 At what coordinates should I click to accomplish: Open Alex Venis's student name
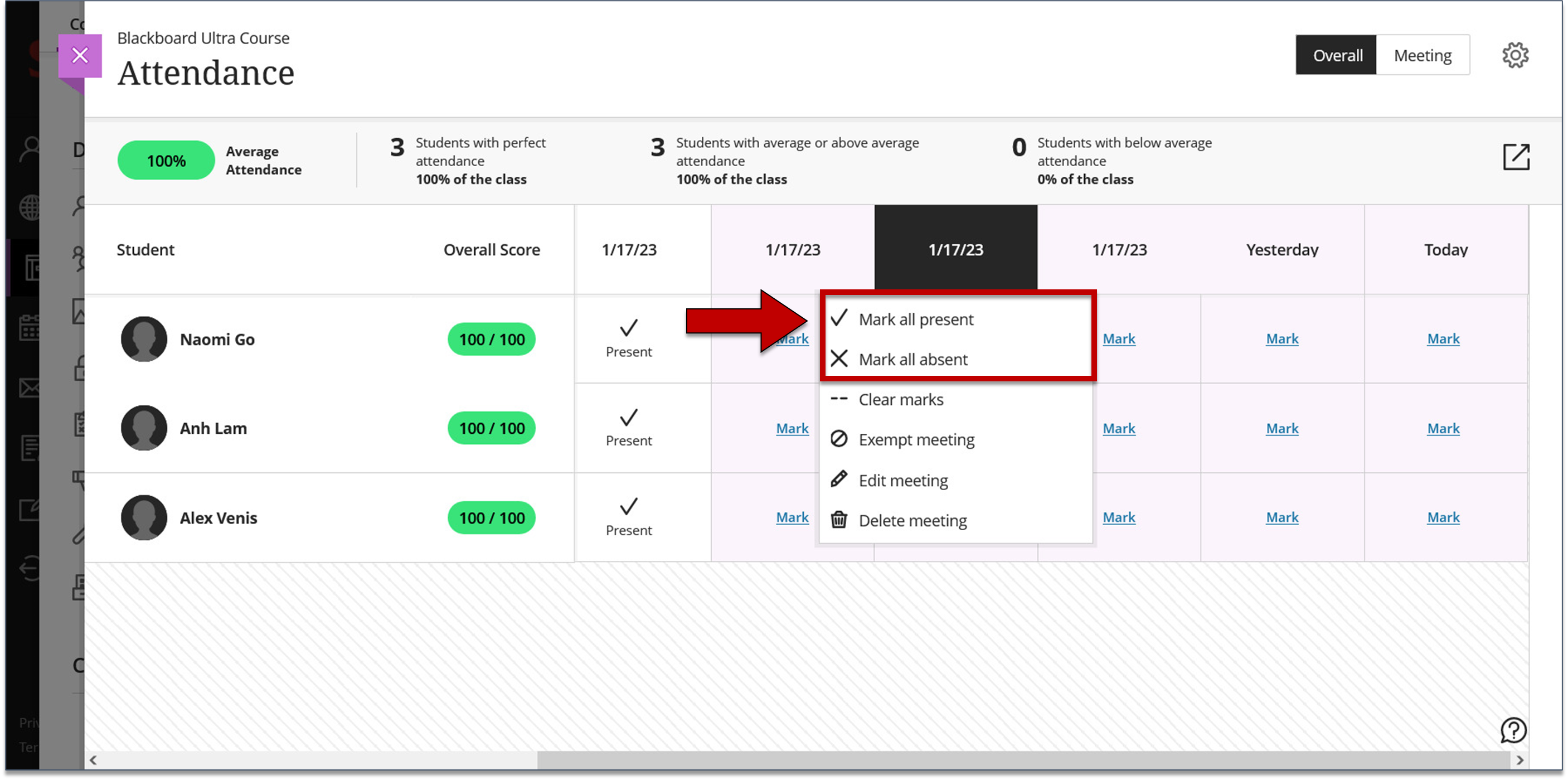click(218, 517)
